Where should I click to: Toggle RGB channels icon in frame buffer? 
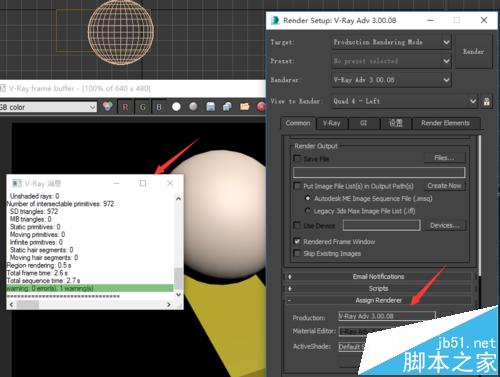coord(107,107)
